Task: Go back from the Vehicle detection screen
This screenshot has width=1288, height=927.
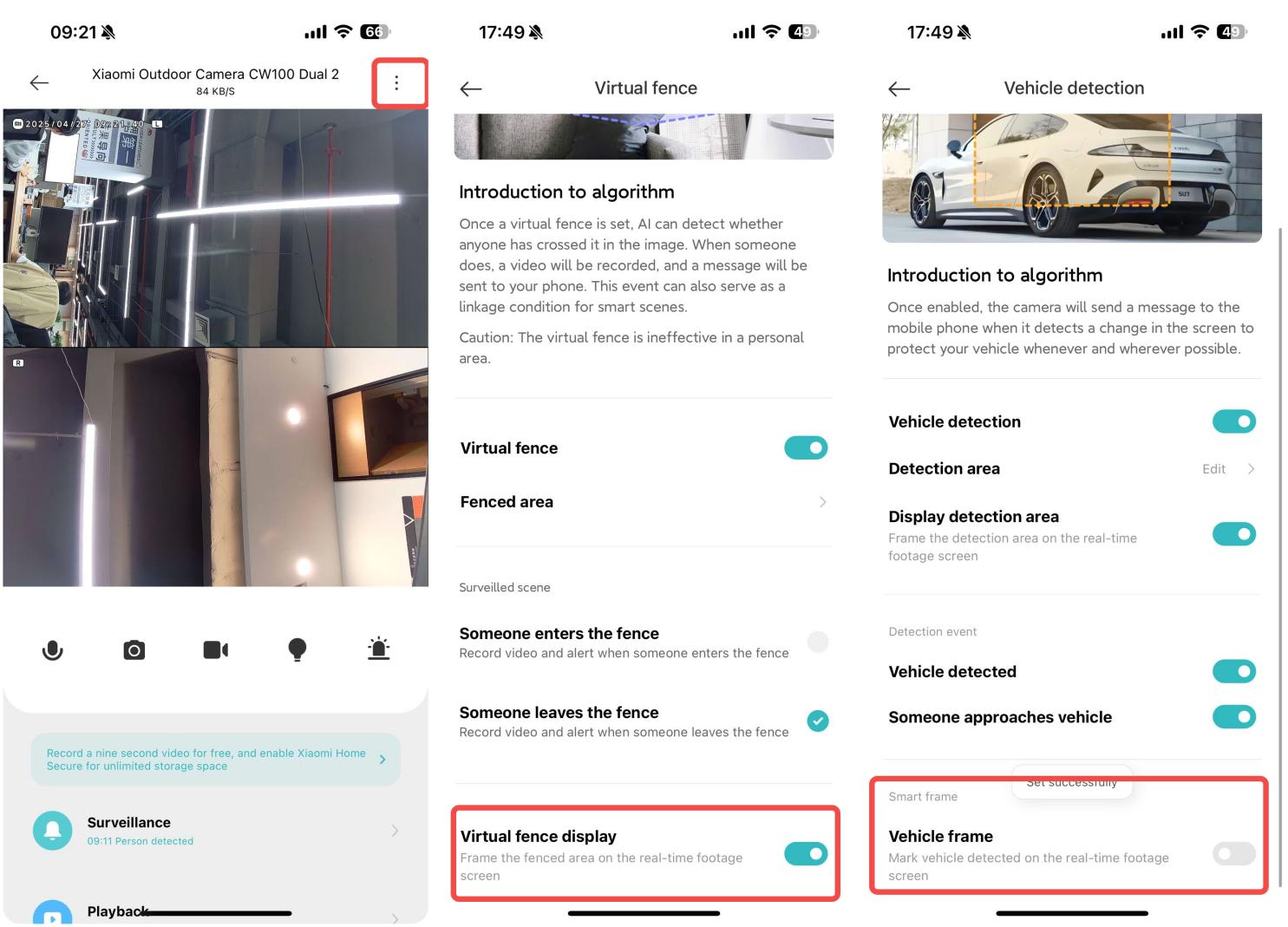Action: point(899,88)
